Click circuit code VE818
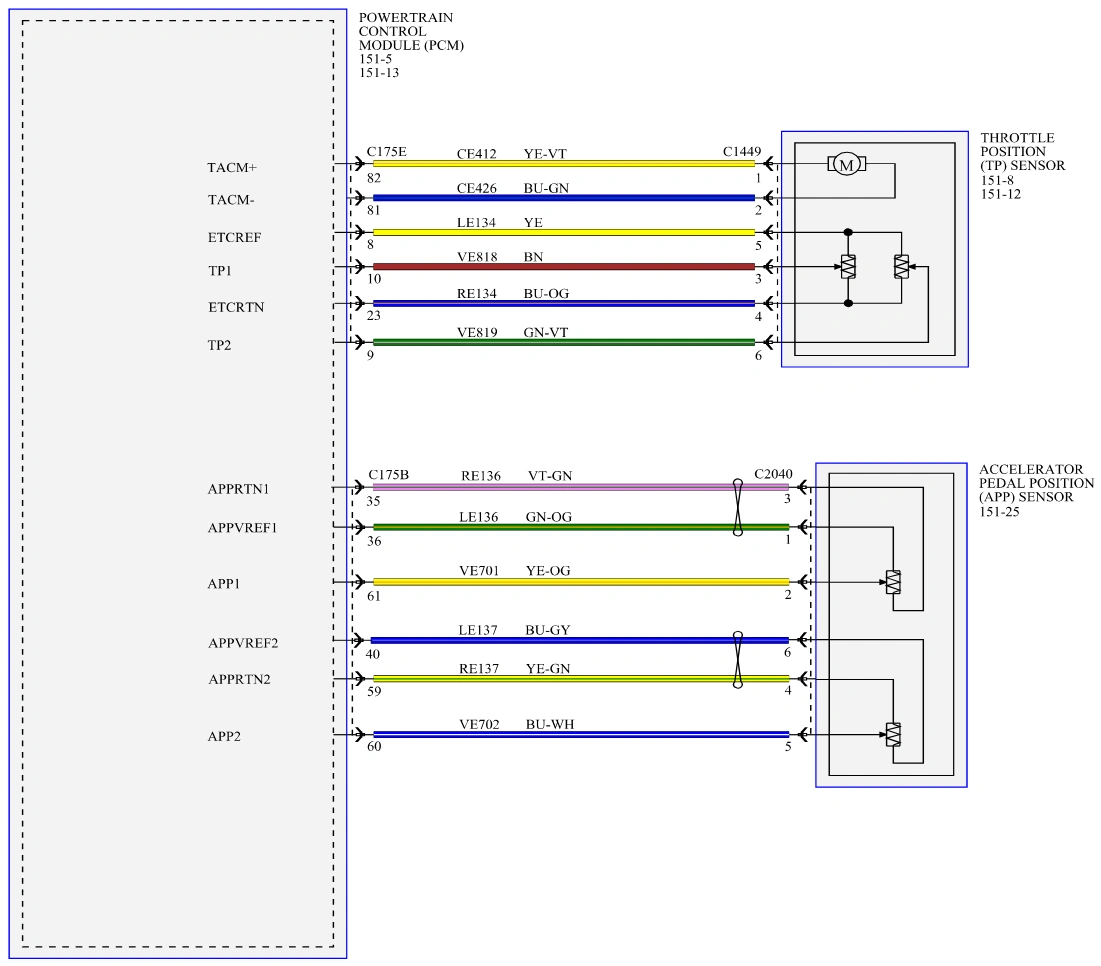This screenshot has height=966, width=1101. pyautogui.click(x=477, y=257)
